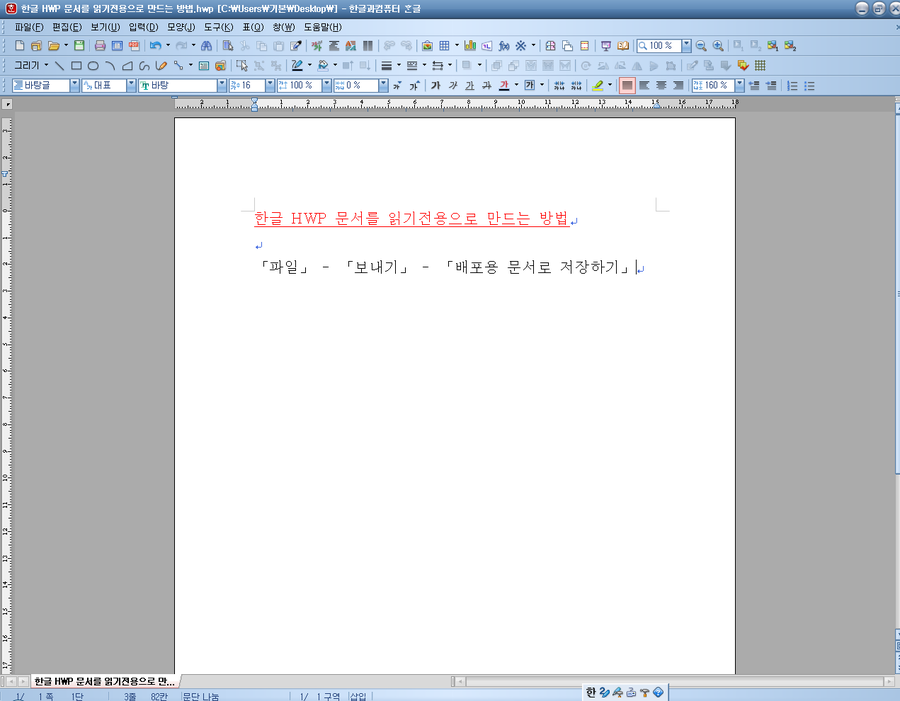Toggle italic 가 formatting
The height and width of the screenshot is (701, 900).
[453, 86]
